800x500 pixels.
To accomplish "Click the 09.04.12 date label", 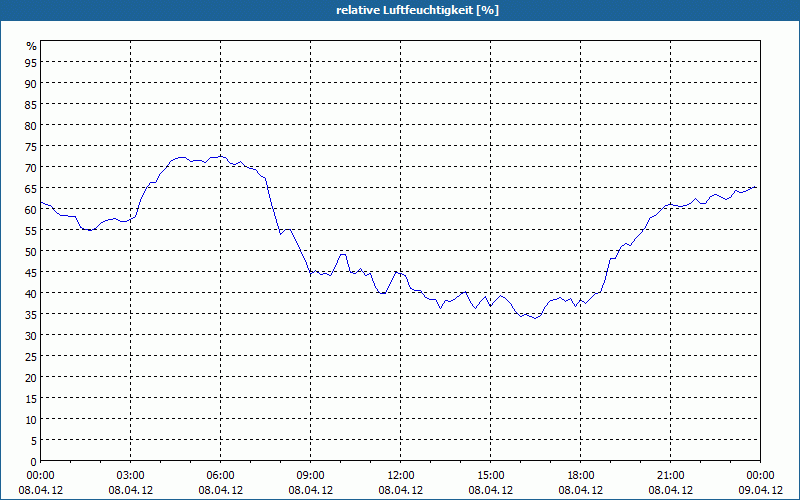I will (x=760, y=490).
